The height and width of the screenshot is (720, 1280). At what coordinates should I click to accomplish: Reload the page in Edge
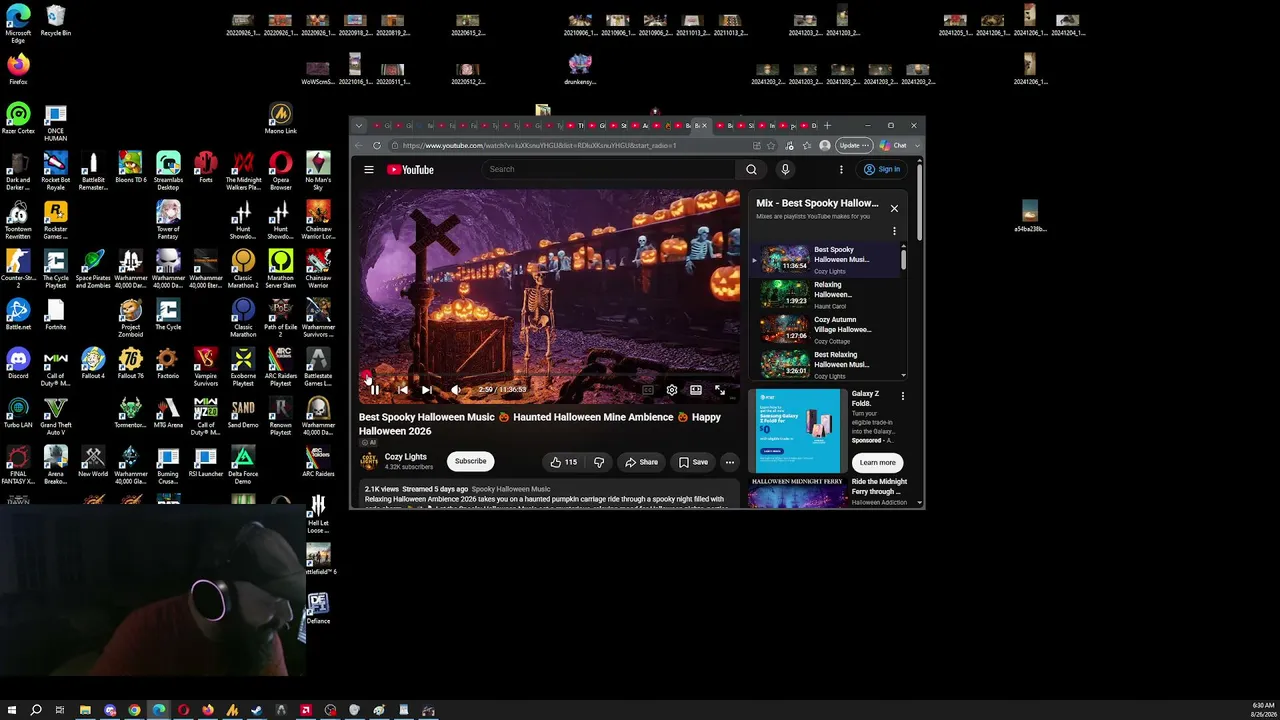point(377,145)
